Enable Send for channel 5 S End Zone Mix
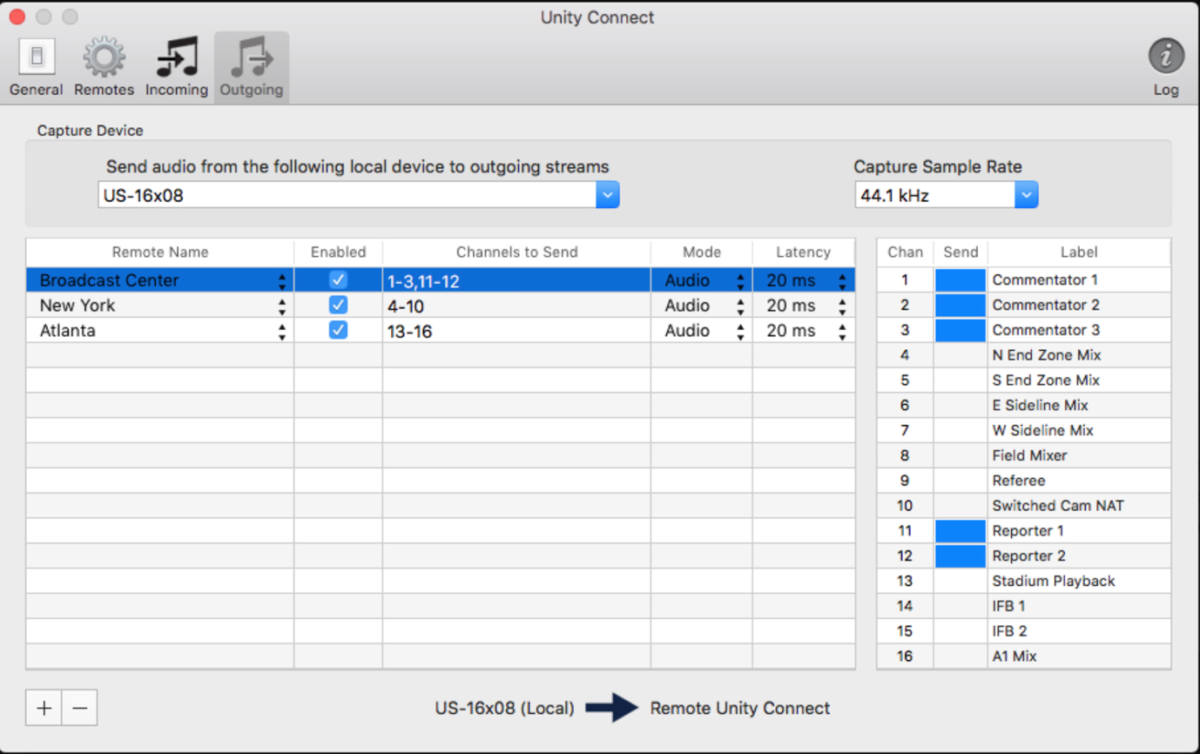 coord(960,380)
